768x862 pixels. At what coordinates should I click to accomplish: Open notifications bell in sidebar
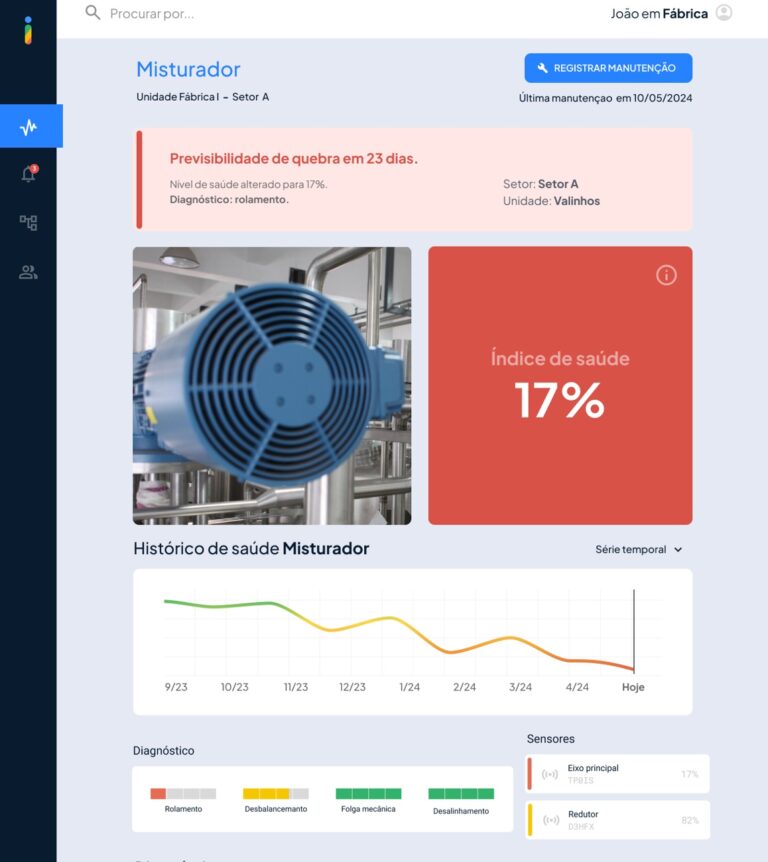(x=28, y=175)
